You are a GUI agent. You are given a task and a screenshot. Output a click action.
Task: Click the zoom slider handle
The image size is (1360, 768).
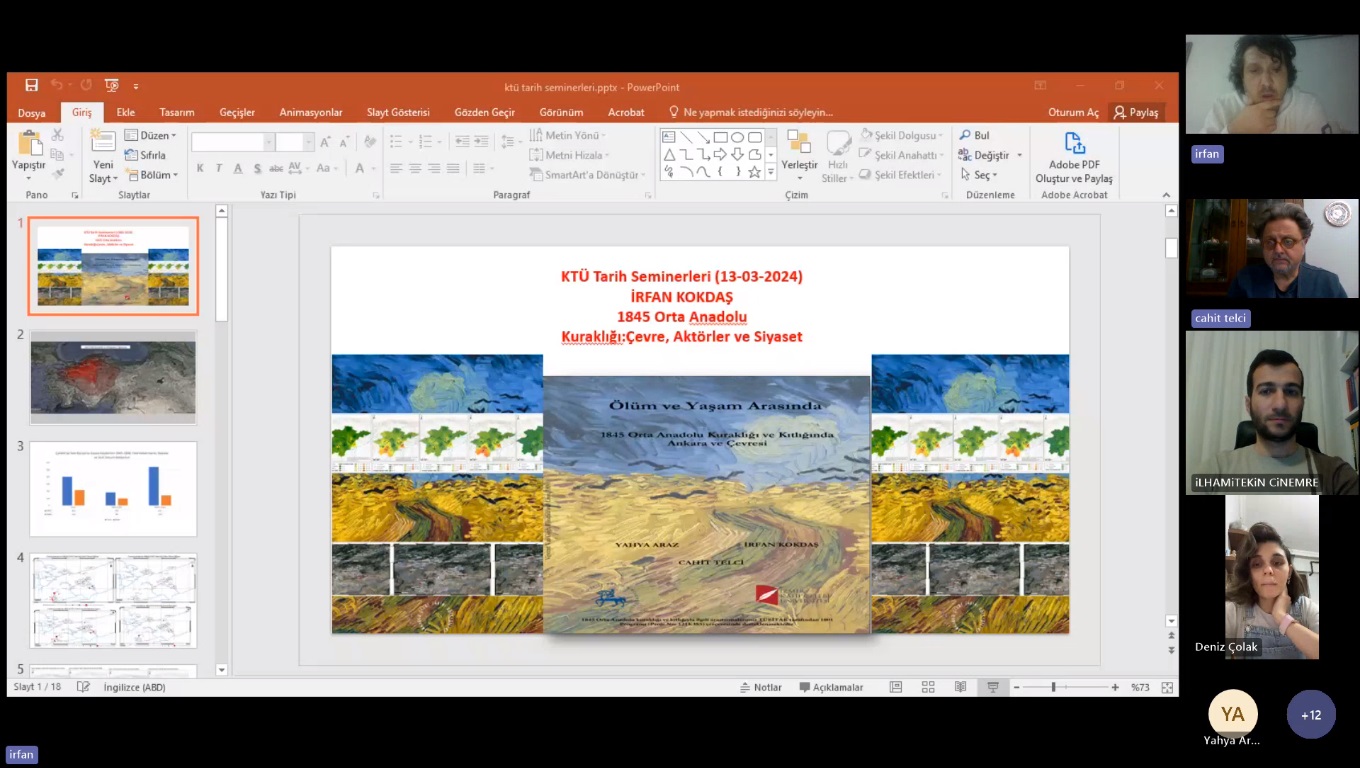1053,687
